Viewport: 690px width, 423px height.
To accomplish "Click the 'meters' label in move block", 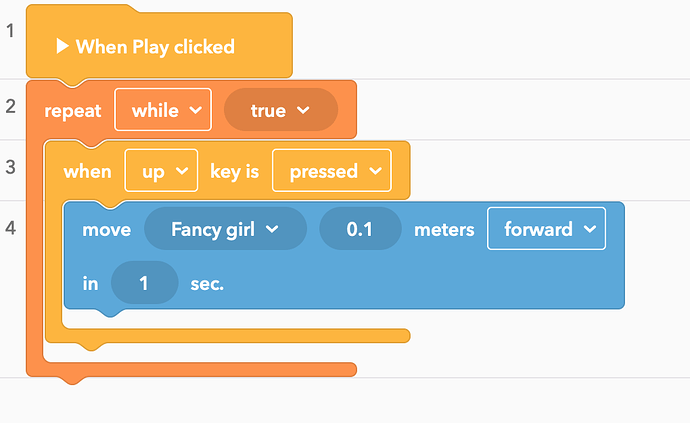I will 444,230.
